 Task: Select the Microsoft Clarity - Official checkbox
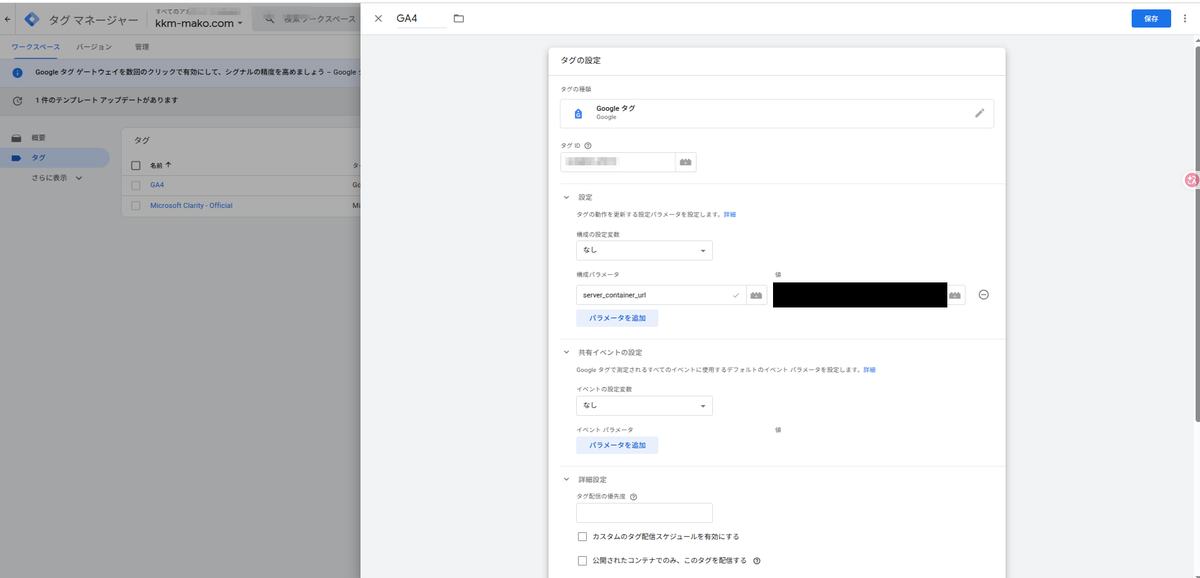click(136, 205)
